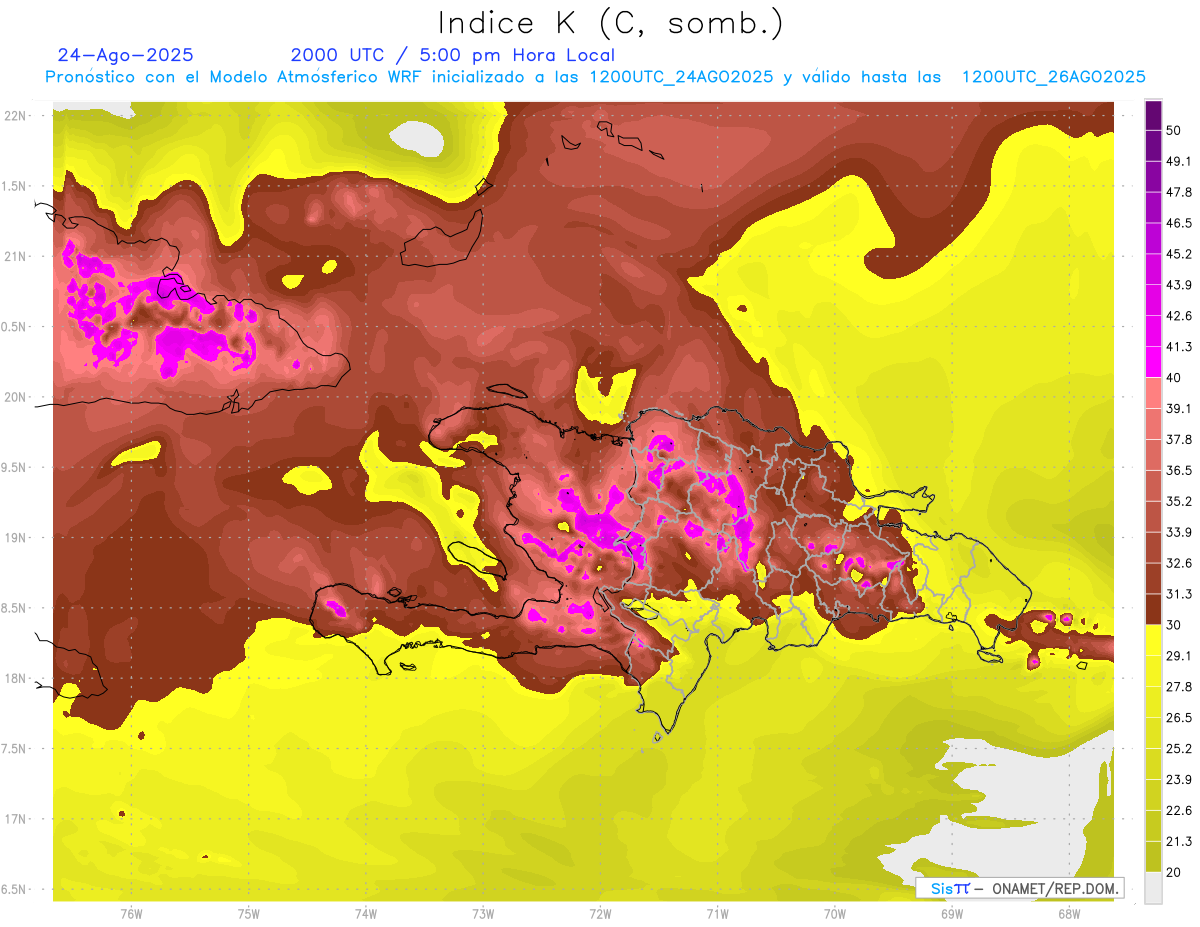The image size is (1200, 927).
Task: Click the "1200UTC_26AGO2025" valid-until time text
Action: (1053, 77)
